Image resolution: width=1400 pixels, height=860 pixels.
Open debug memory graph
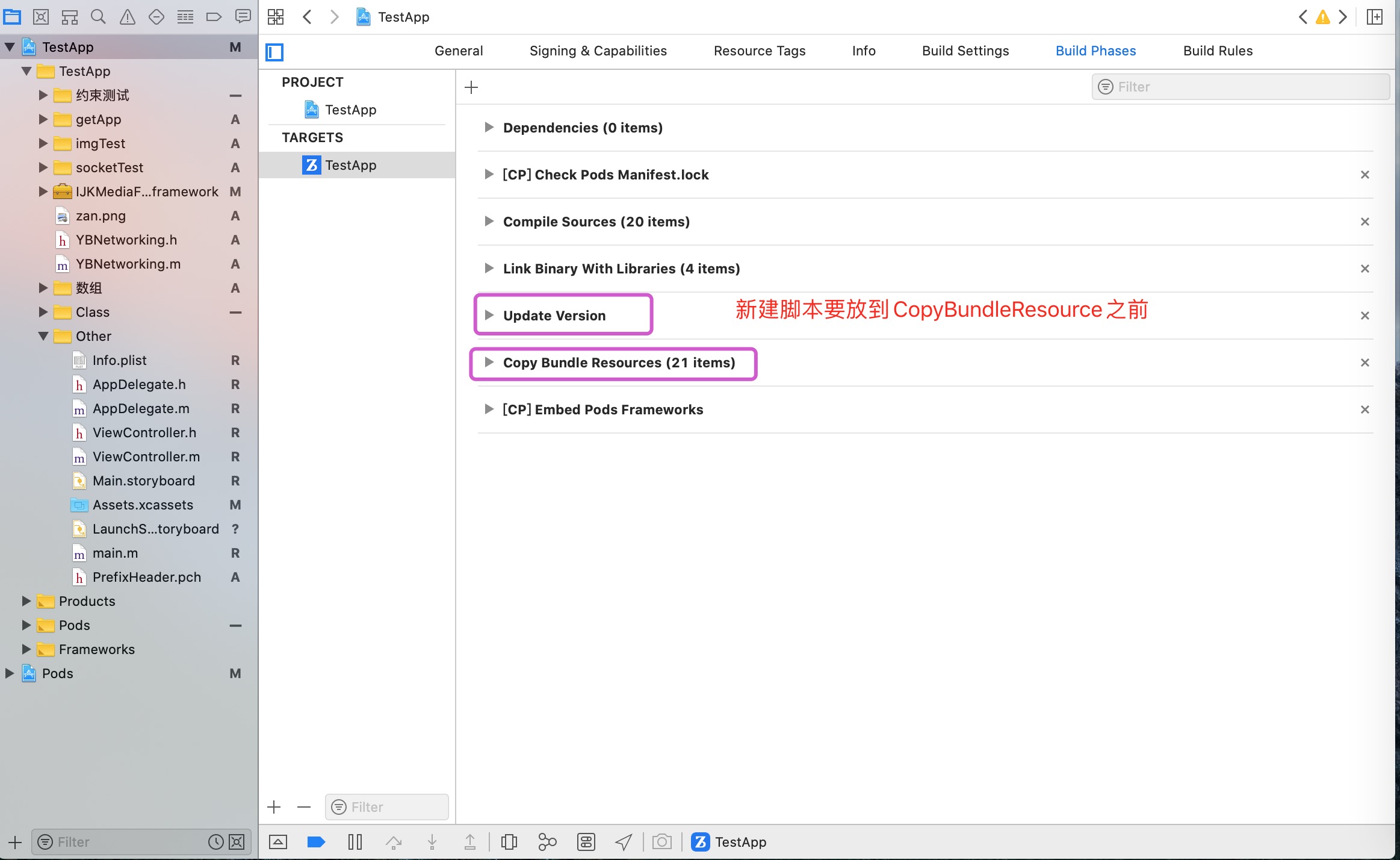pyautogui.click(x=547, y=842)
